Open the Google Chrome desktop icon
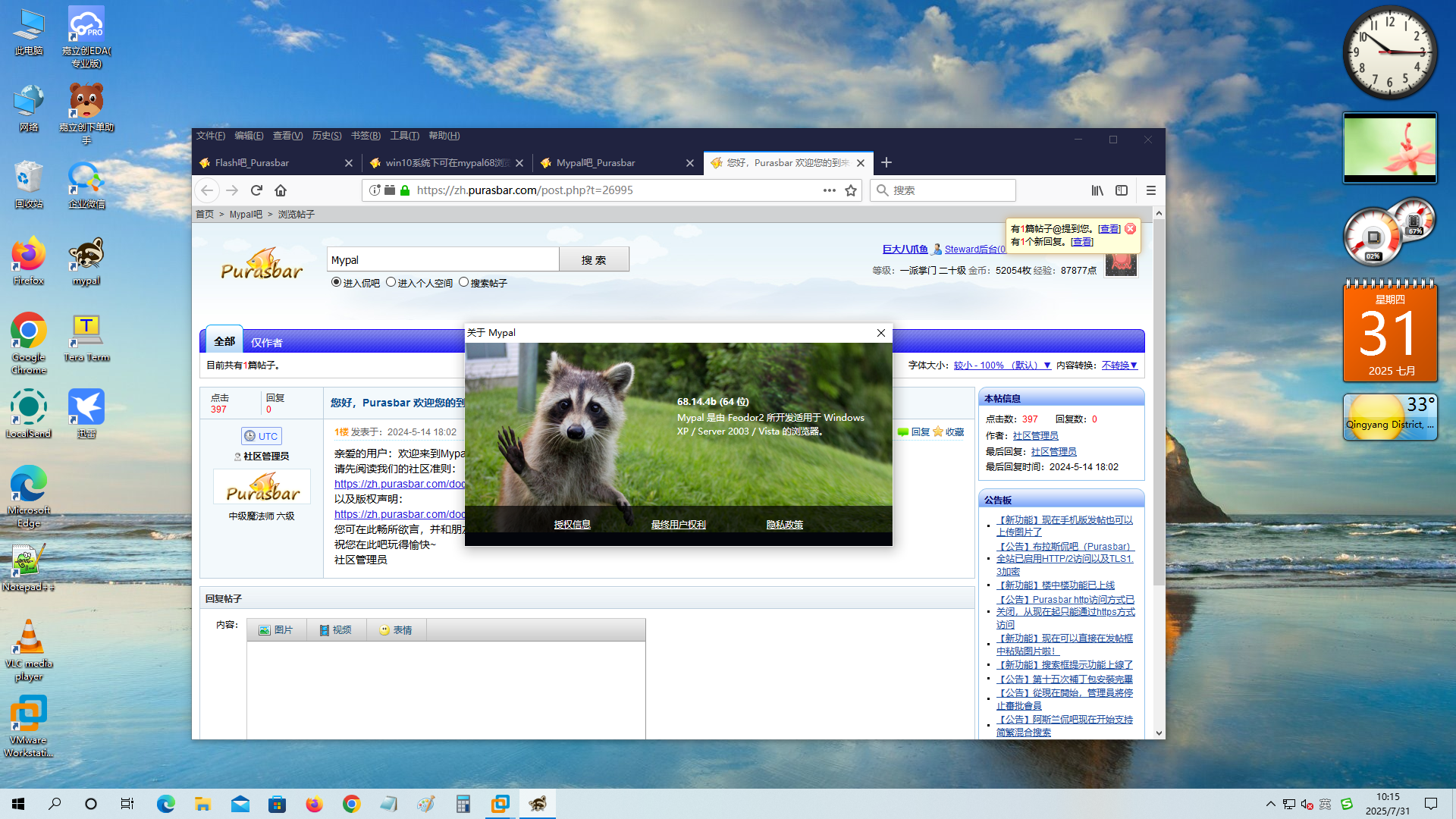The image size is (1456, 819). click(29, 344)
